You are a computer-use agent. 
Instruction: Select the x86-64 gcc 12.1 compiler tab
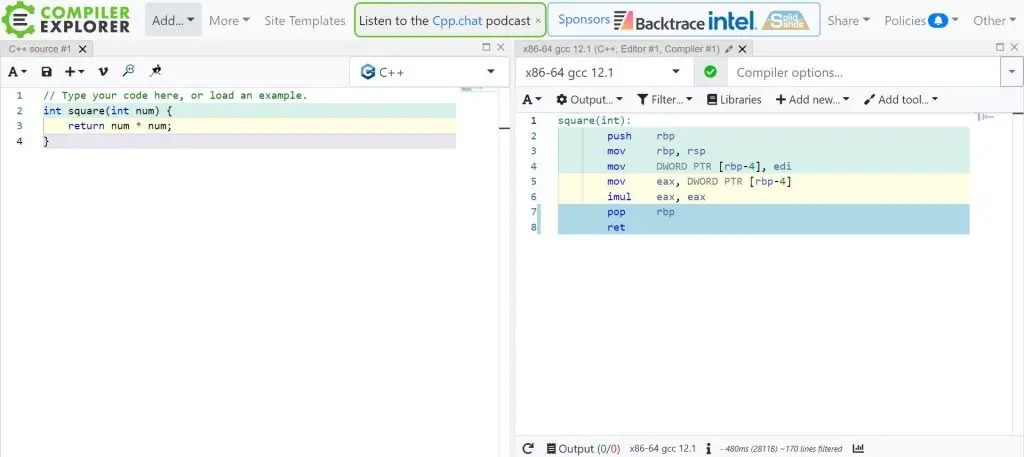[621, 49]
